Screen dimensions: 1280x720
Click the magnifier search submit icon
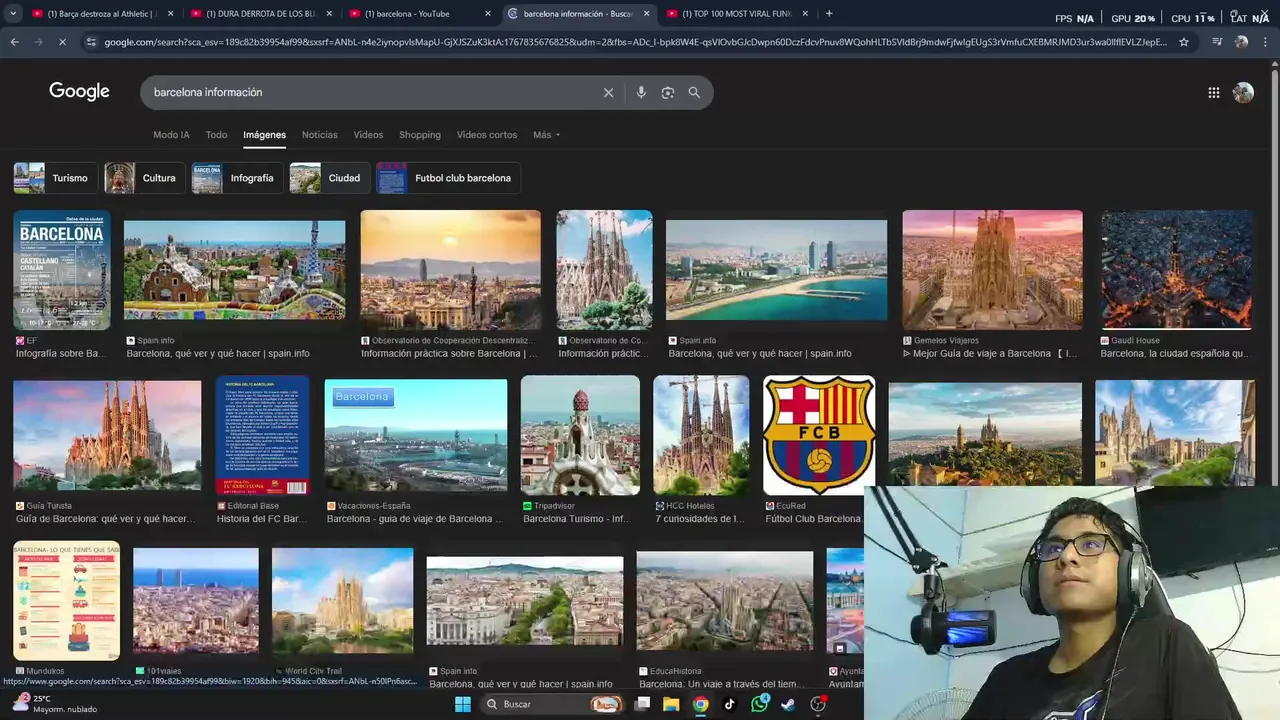pyautogui.click(x=694, y=92)
